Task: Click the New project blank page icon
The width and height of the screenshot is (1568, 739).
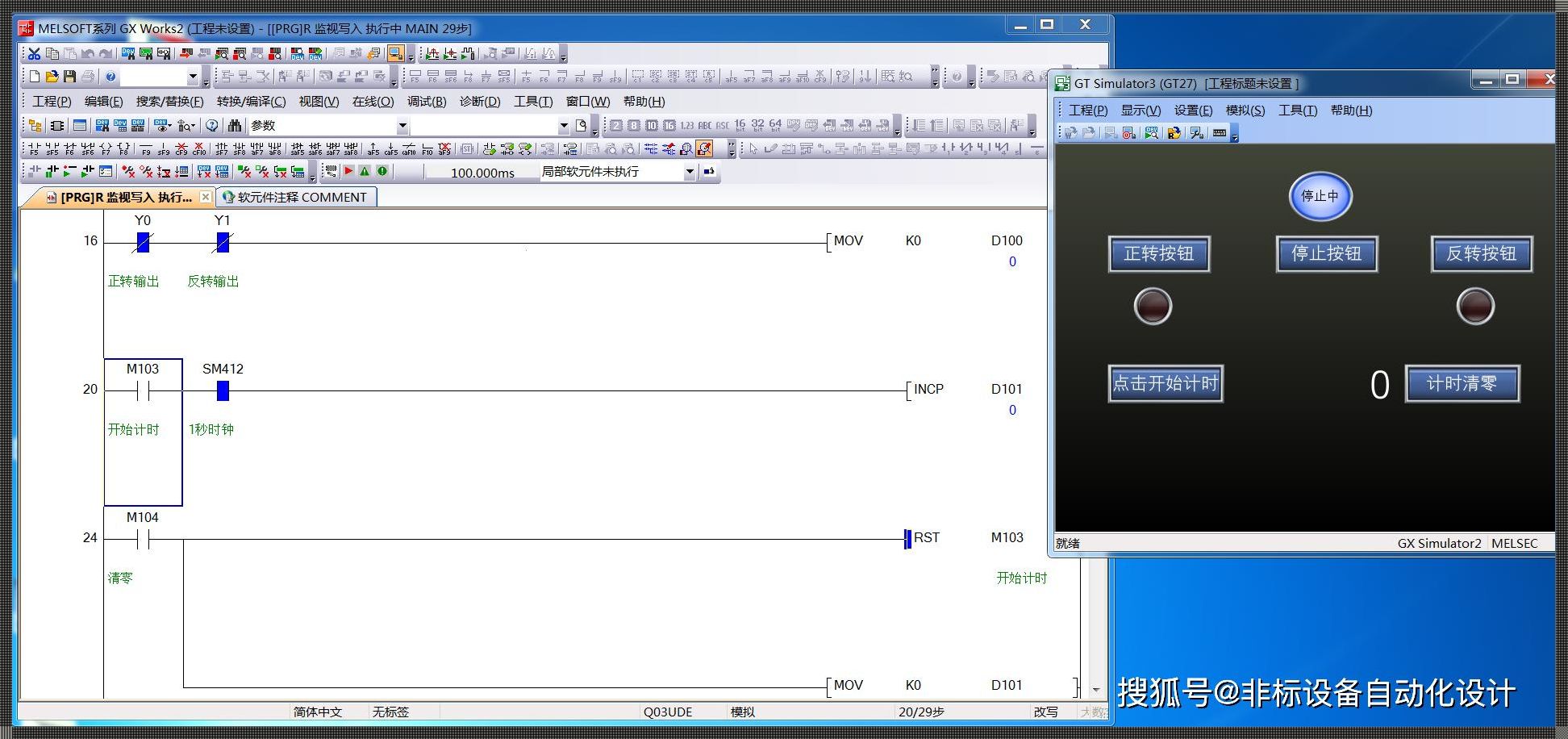Action: point(34,77)
